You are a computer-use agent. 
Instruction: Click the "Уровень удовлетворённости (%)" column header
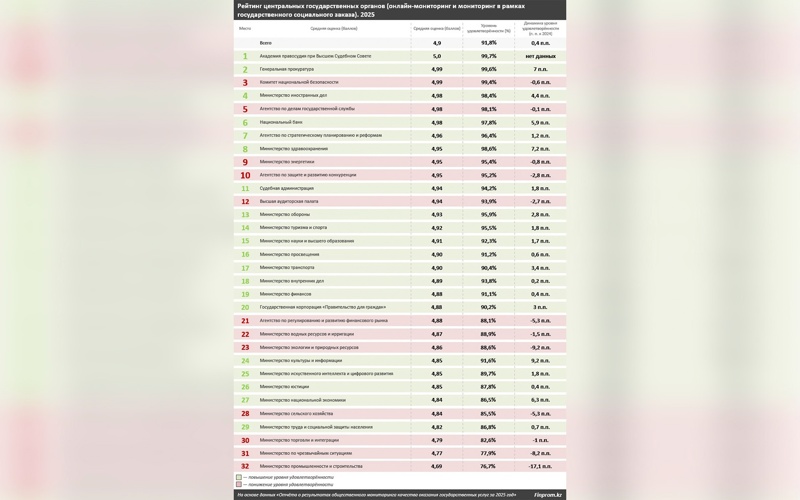488,28
